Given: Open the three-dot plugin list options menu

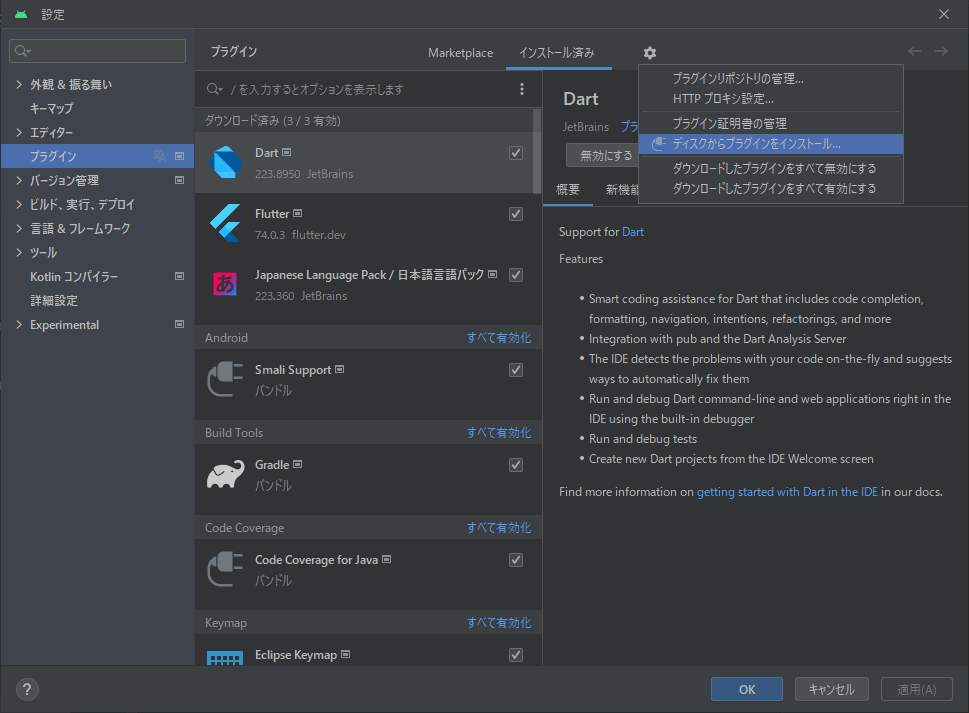Looking at the screenshot, I should point(522,89).
